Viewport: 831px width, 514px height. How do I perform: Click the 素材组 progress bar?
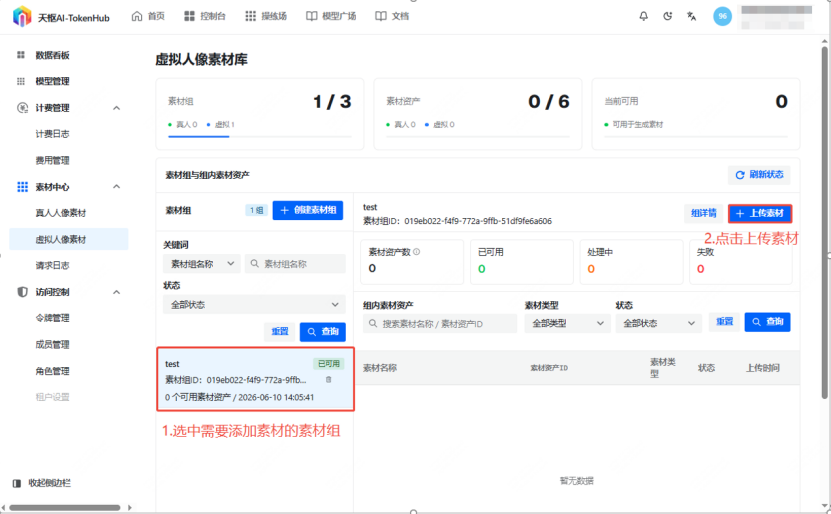pyautogui.click(x=260, y=137)
